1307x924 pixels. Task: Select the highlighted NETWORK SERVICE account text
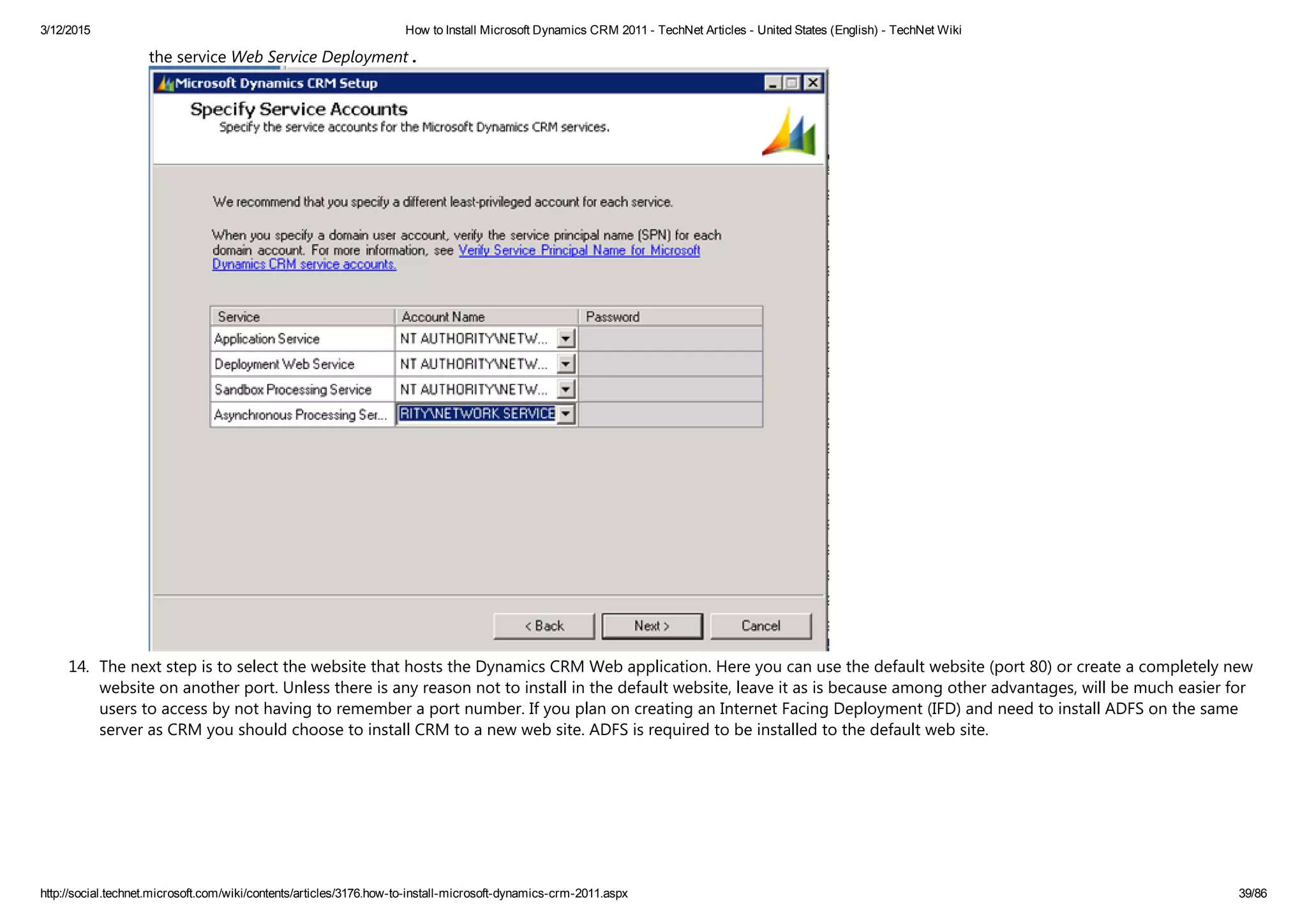477,414
